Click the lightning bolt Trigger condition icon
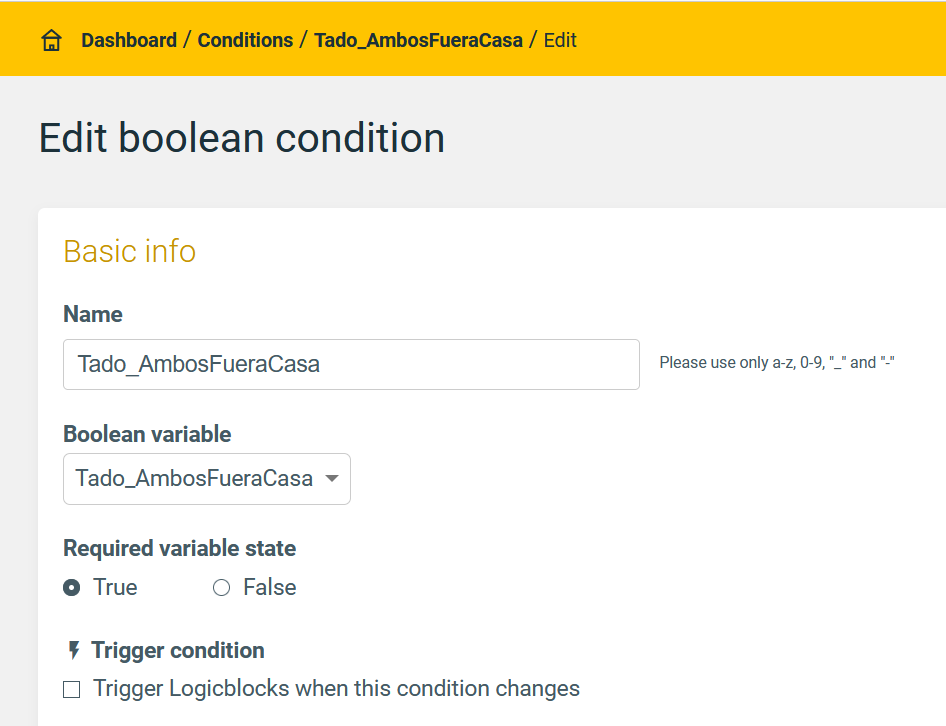 [74, 651]
